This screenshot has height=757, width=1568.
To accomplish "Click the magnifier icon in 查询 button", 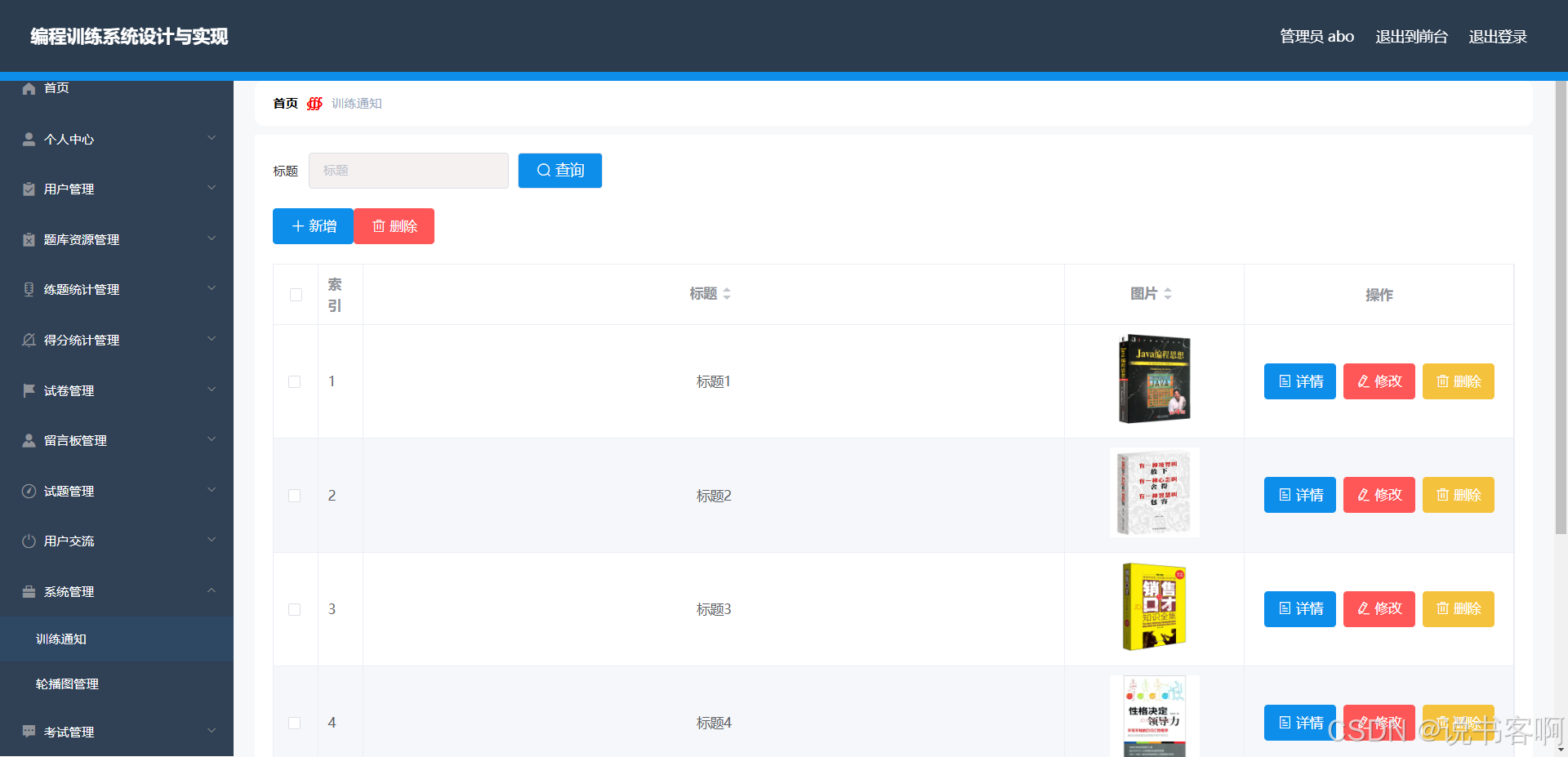I will (544, 171).
